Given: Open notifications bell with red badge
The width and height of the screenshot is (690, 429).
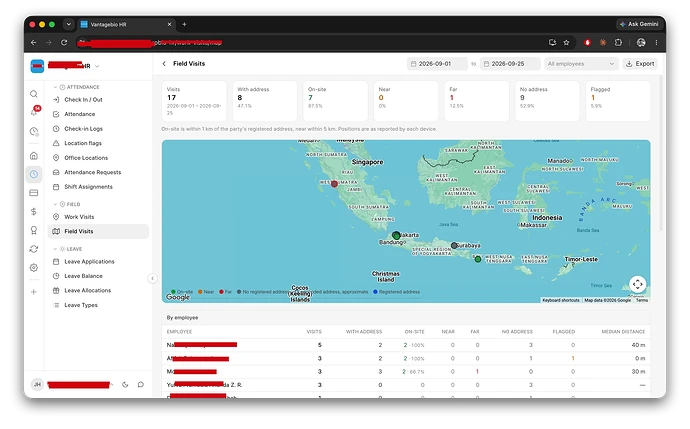Looking at the screenshot, I should (34, 112).
